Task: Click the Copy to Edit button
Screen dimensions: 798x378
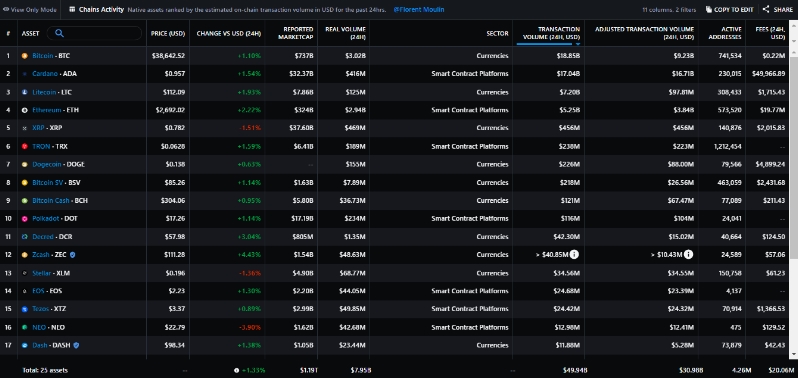Action: [x=729, y=9]
